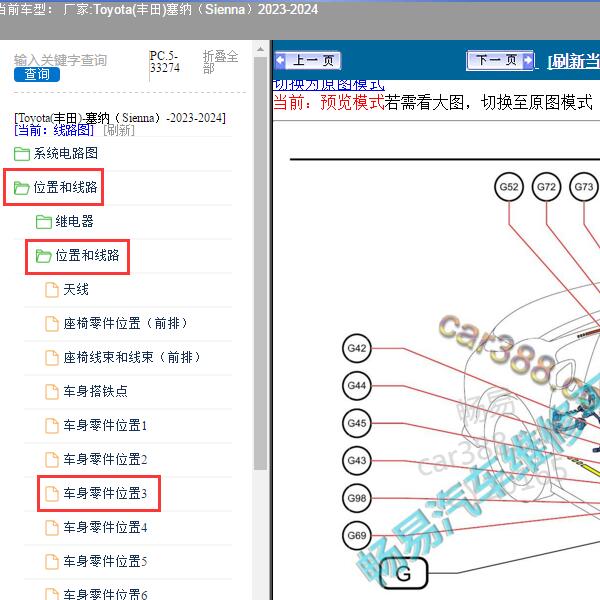Click the G73 connector marker
The width and height of the screenshot is (600, 600).
(584, 187)
